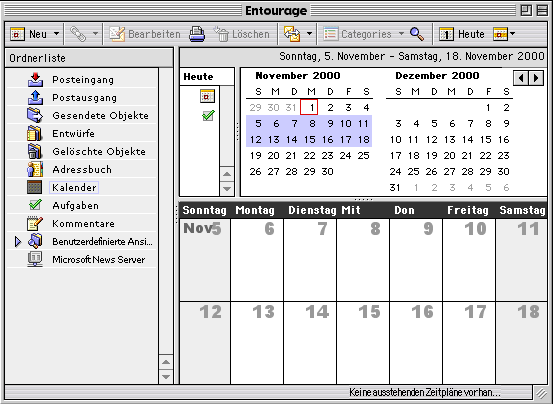Screen dimensions: 553x404
Task: Click the task checkmark in Heute pane
Action: pos(208,116)
